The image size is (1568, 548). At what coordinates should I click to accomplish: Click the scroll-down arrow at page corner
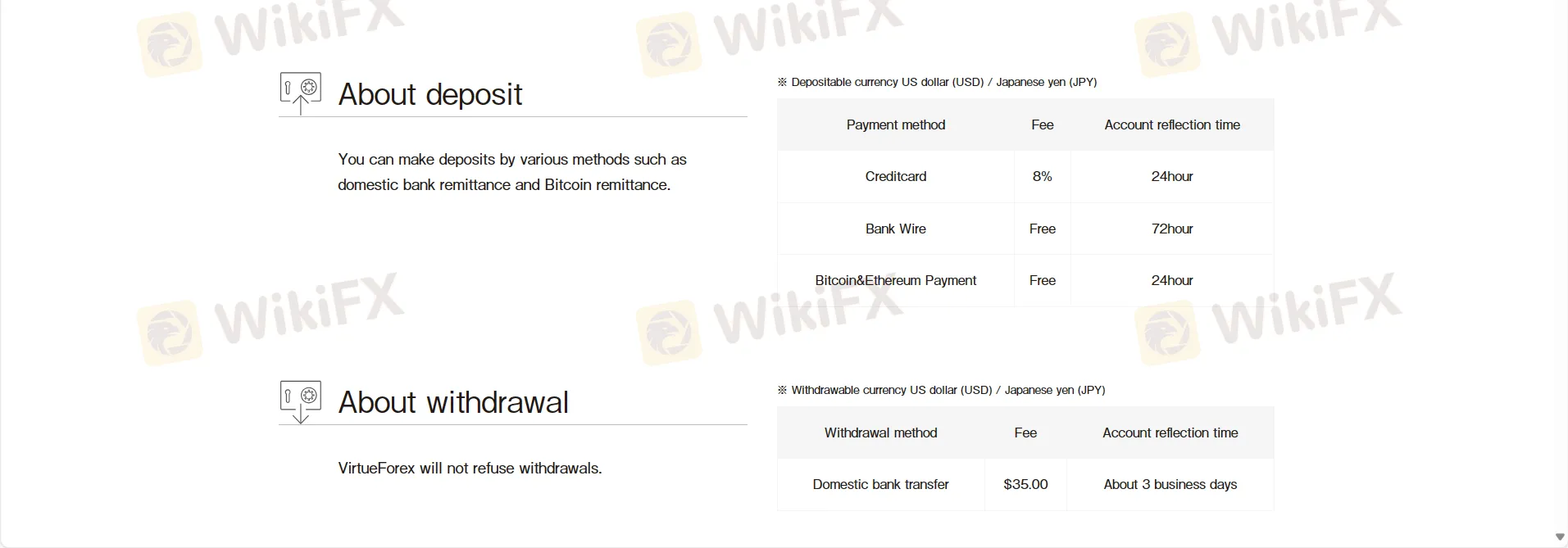(x=1559, y=537)
